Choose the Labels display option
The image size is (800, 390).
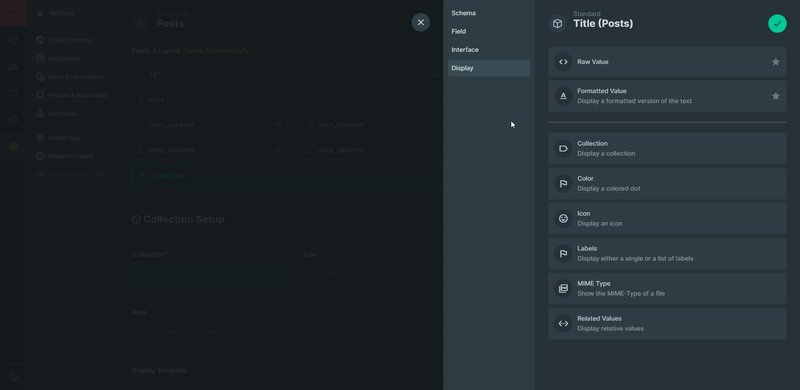click(667, 253)
